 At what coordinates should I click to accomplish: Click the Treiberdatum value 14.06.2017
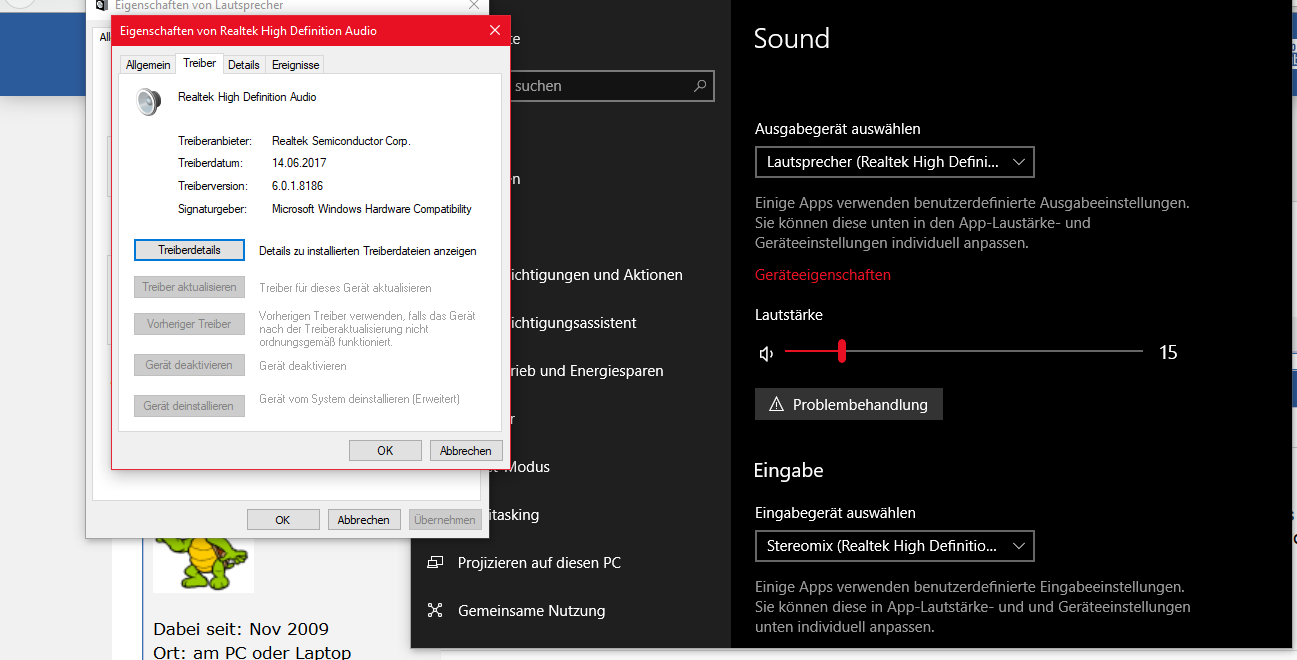click(299, 163)
